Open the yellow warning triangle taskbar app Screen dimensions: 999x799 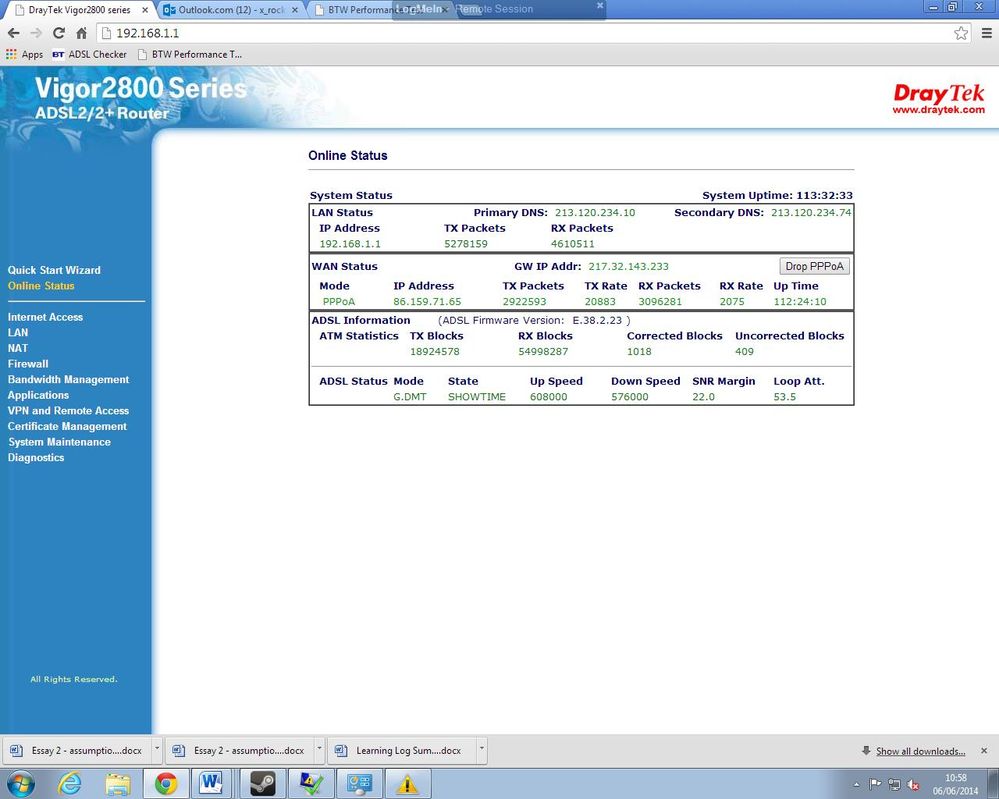pos(407,784)
